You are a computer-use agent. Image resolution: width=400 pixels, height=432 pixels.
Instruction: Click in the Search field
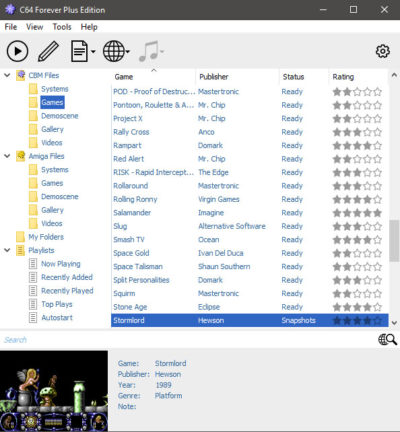point(188,340)
